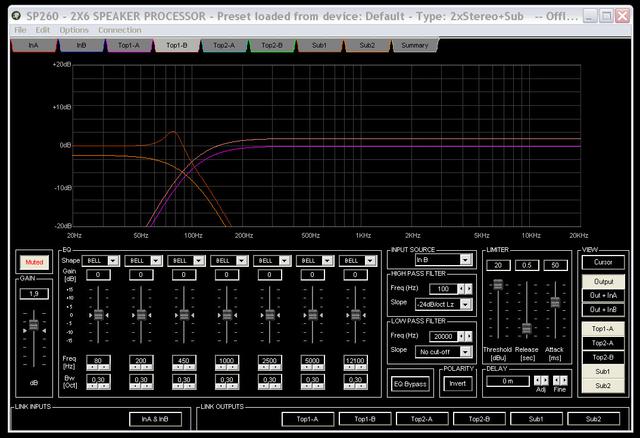Toggle the EQ Bypass button
Image resolution: width=640 pixels, height=438 pixels.
coord(410,382)
